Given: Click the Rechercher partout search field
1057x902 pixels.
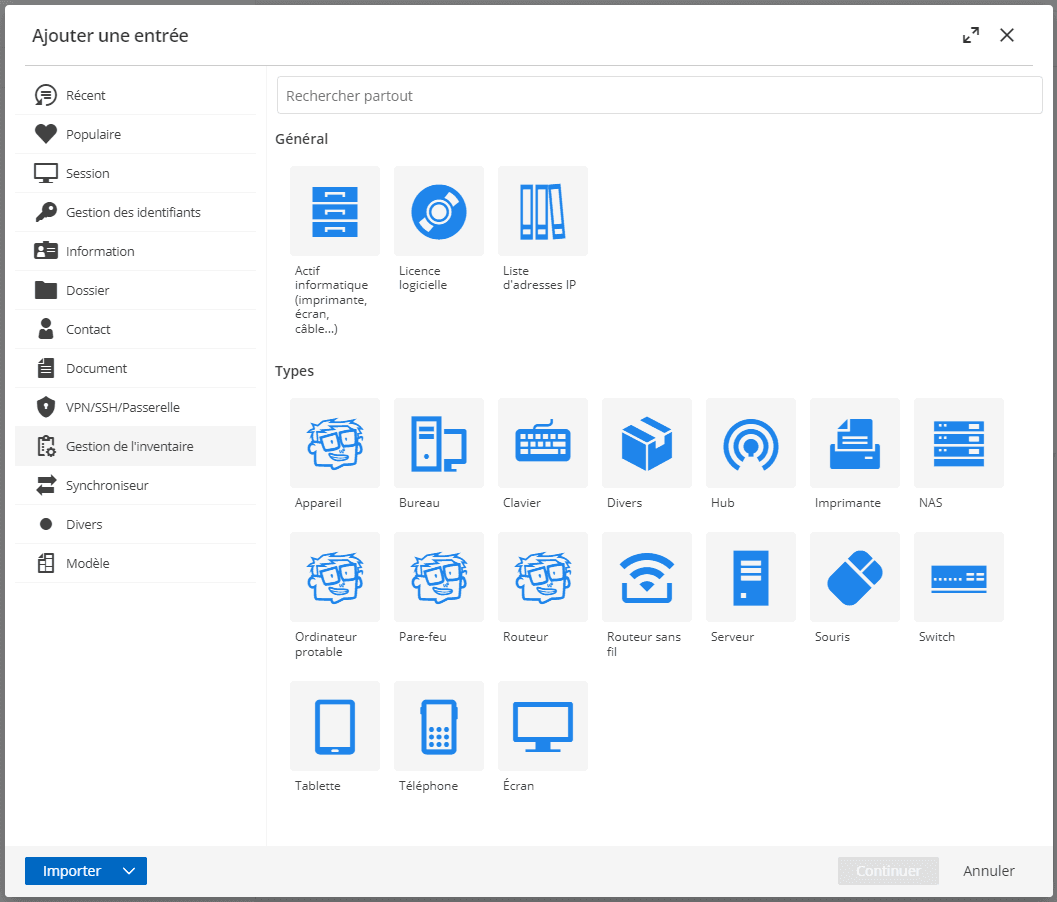Looking at the screenshot, I should point(658,96).
